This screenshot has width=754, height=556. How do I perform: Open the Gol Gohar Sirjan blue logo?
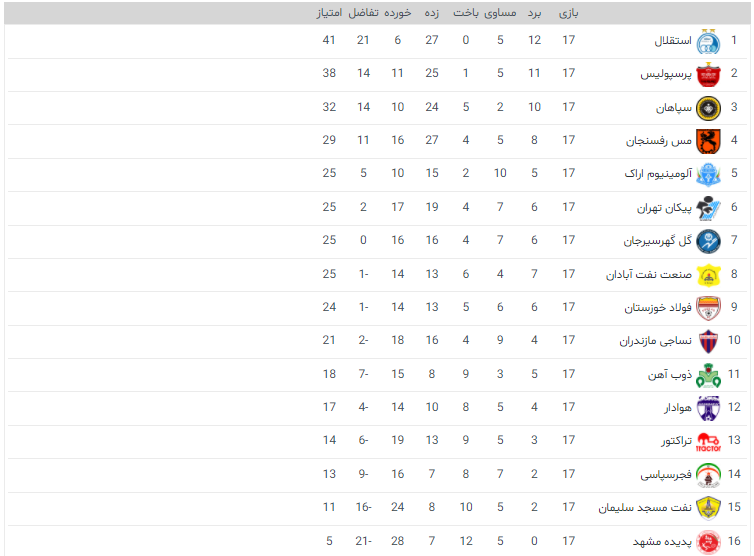coord(708,241)
